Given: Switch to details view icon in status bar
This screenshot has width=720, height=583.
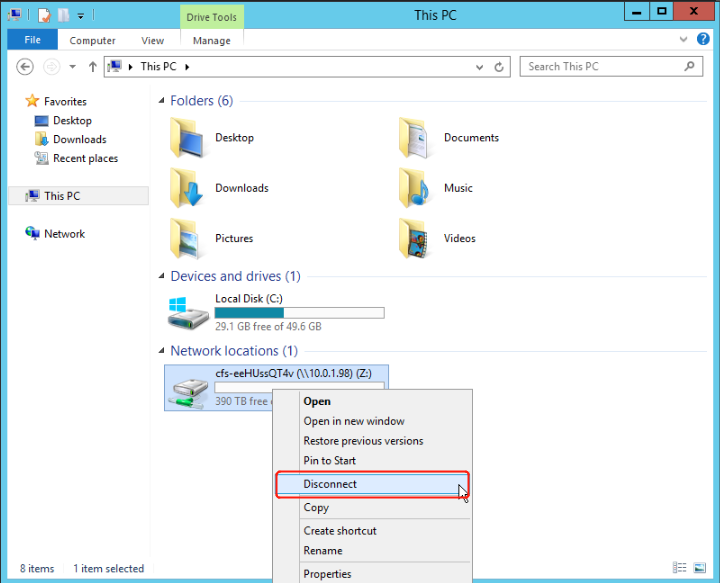Looking at the screenshot, I should pyautogui.click(x=680, y=568).
